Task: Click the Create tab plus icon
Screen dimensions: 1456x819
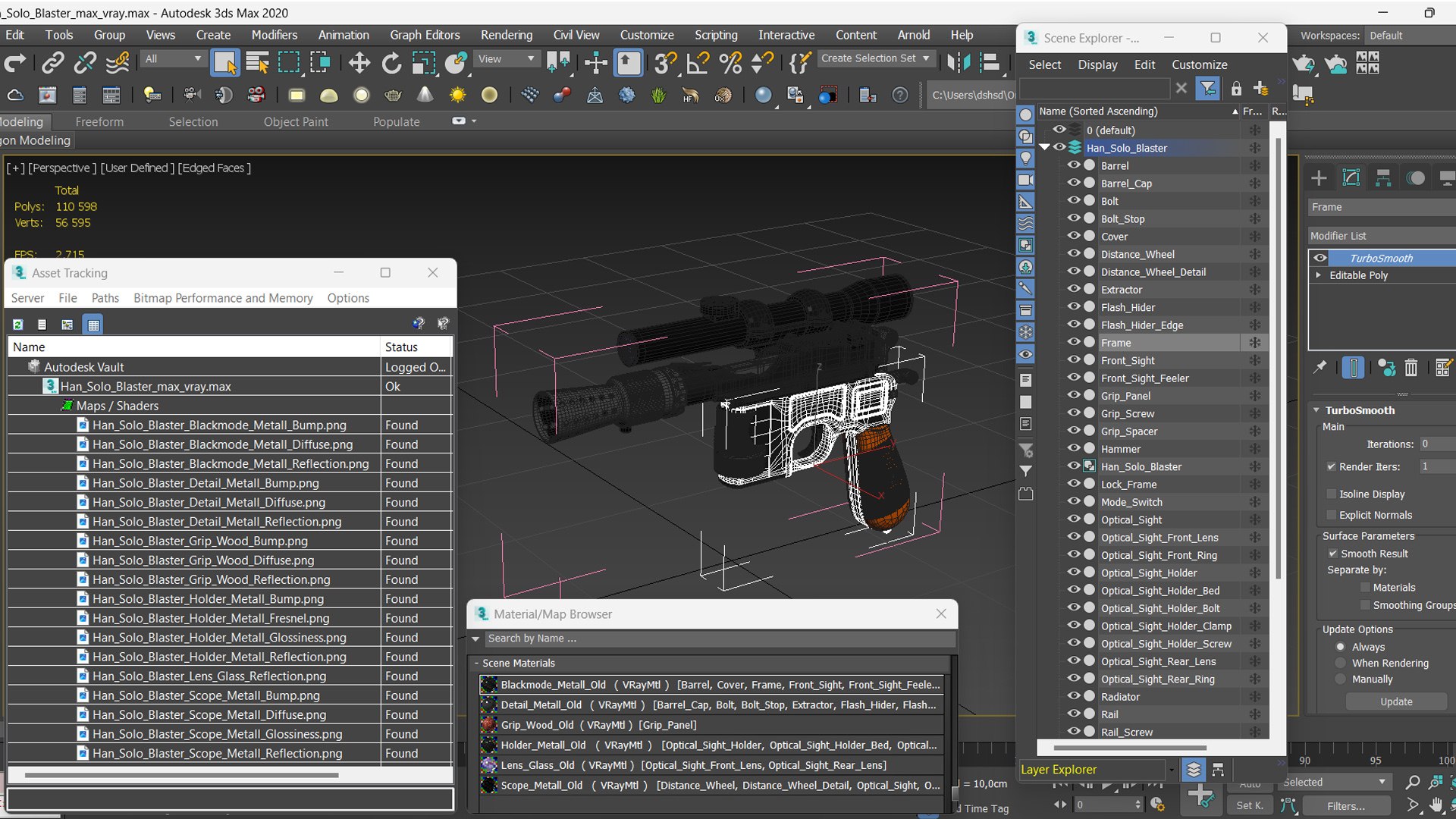Action: pyautogui.click(x=1319, y=178)
